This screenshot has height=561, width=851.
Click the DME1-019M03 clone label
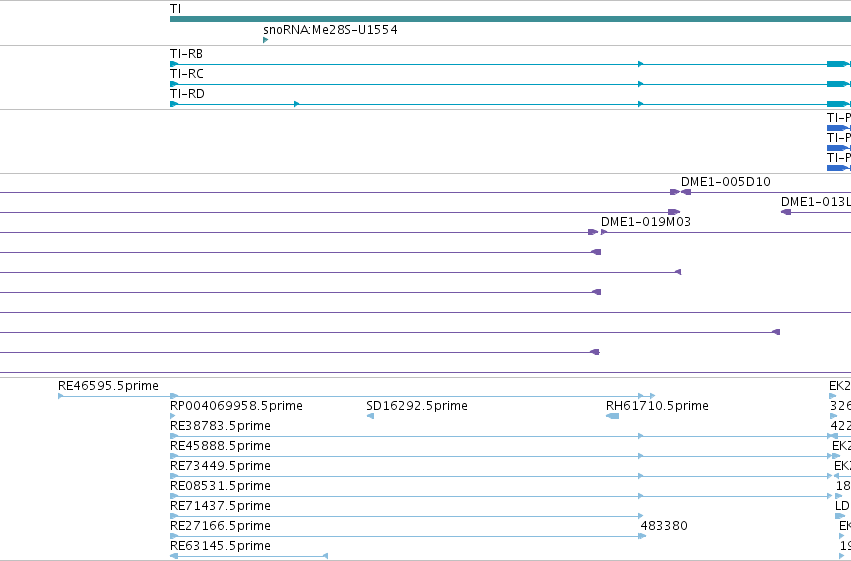646,222
